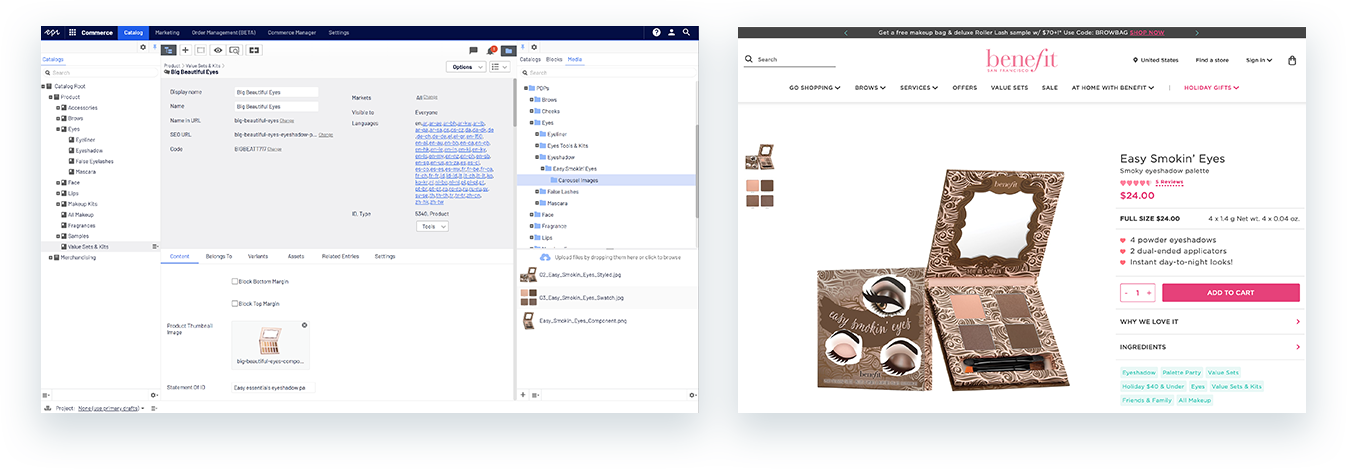Switch to the Variants tab

click(257, 256)
